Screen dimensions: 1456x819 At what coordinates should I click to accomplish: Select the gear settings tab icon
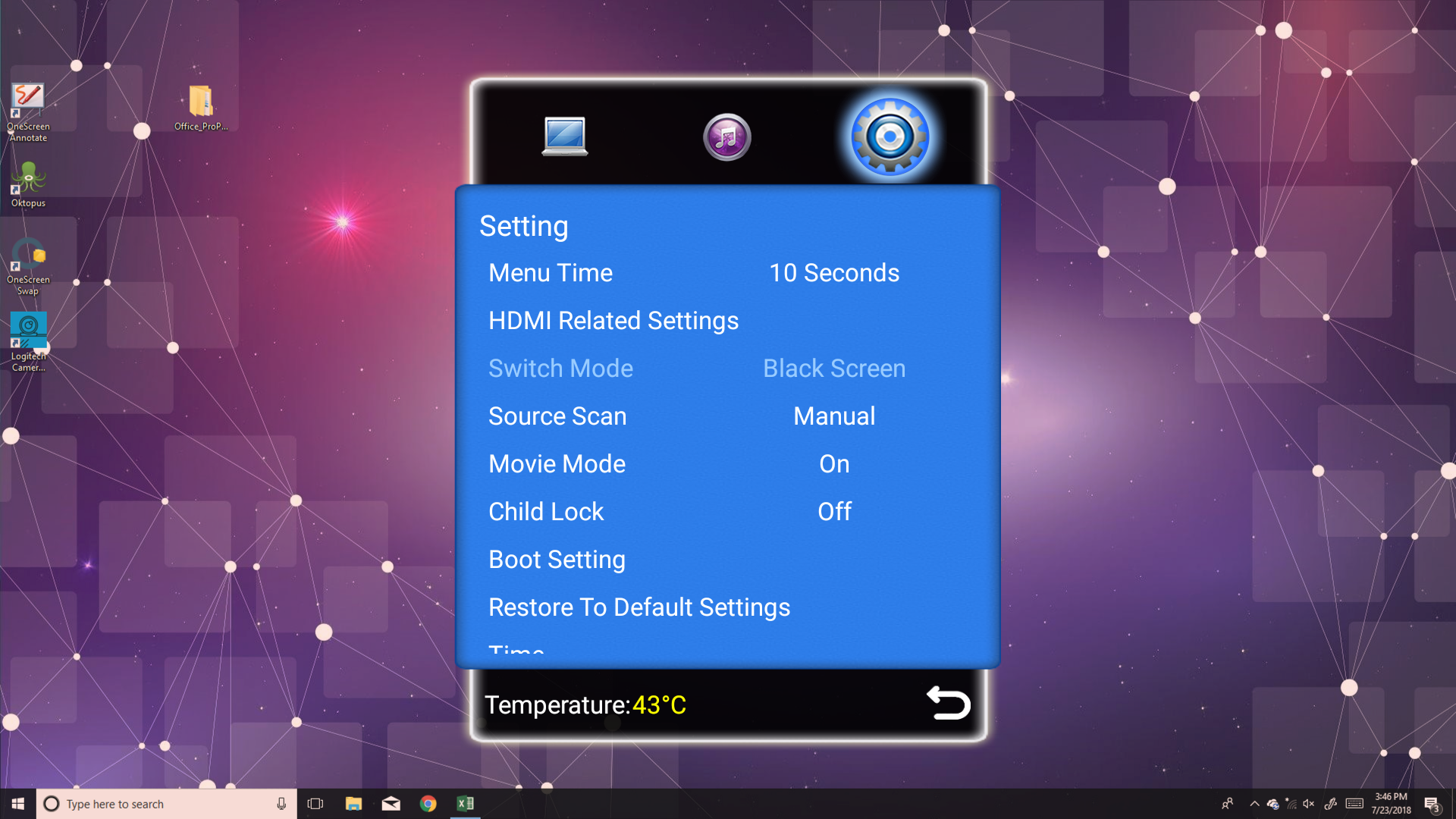[890, 137]
